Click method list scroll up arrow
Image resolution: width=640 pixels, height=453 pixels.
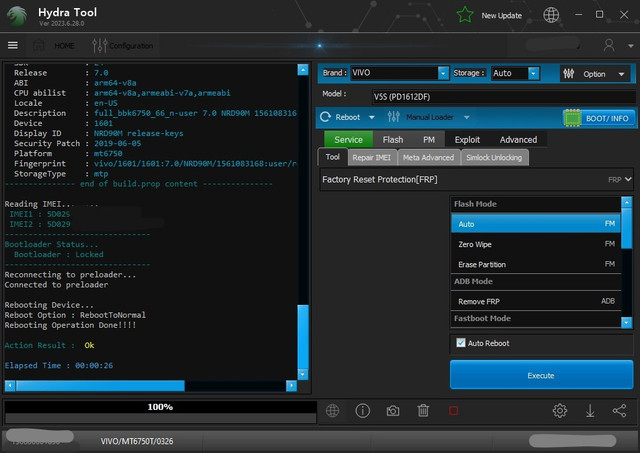[x=626, y=202]
